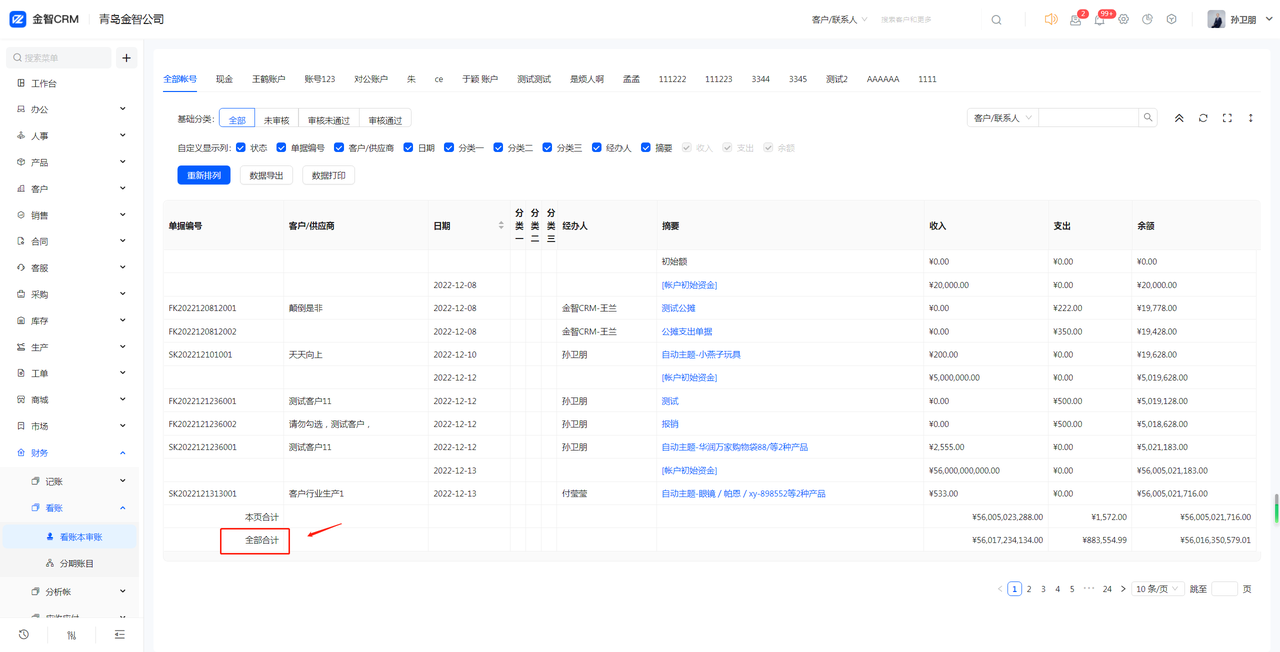Switch to the 现金 account tab

[224, 79]
